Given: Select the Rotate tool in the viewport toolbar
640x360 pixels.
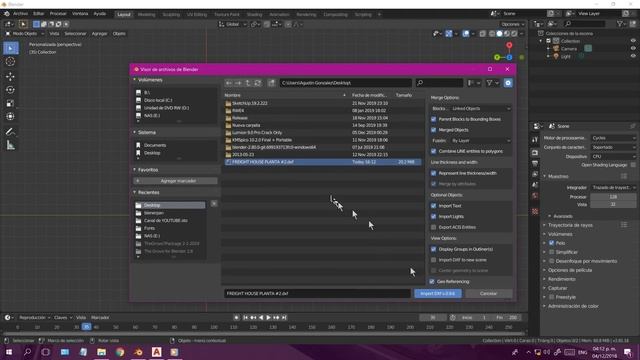Looking at the screenshot, I should (x=11, y=90).
